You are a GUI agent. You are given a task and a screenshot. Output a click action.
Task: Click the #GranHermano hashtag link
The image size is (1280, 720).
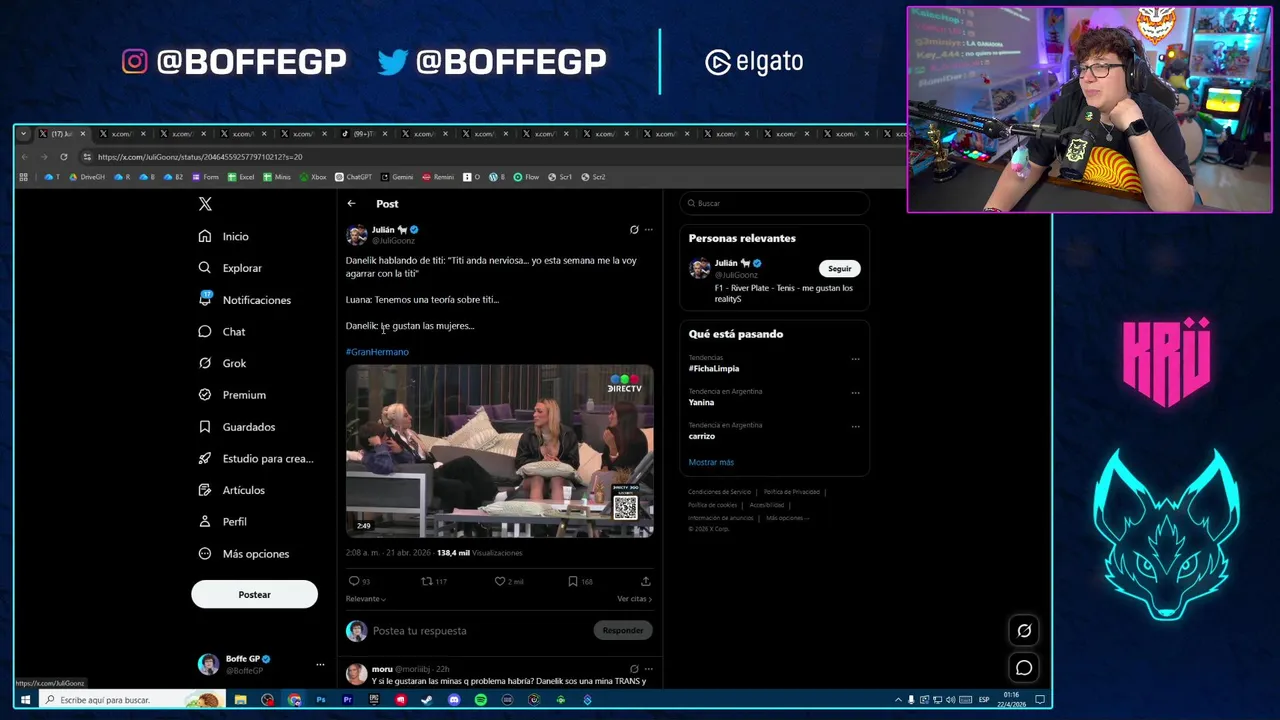tap(377, 352)
